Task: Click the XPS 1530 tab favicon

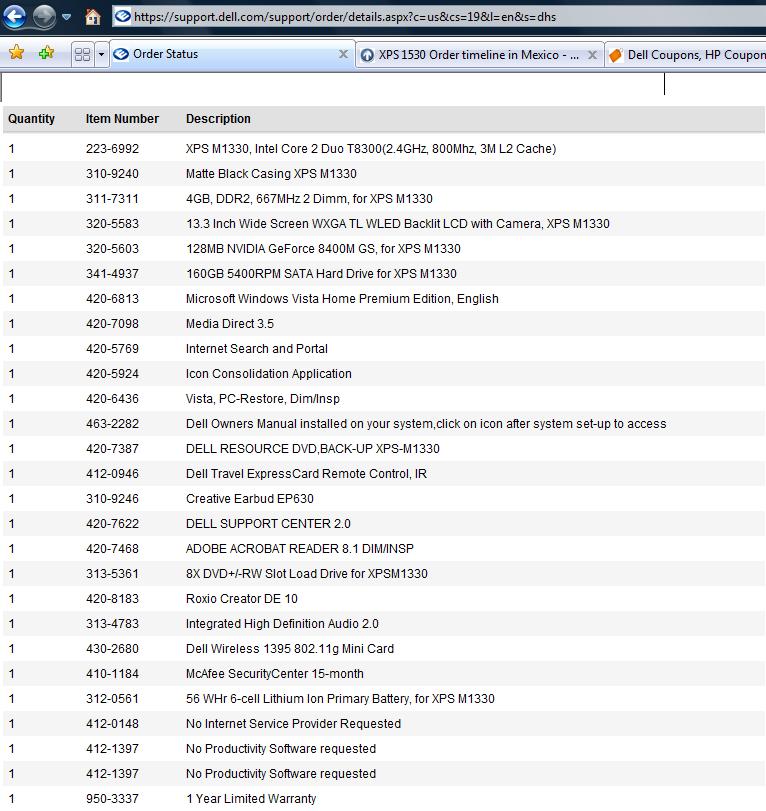Action: [367, 55]
